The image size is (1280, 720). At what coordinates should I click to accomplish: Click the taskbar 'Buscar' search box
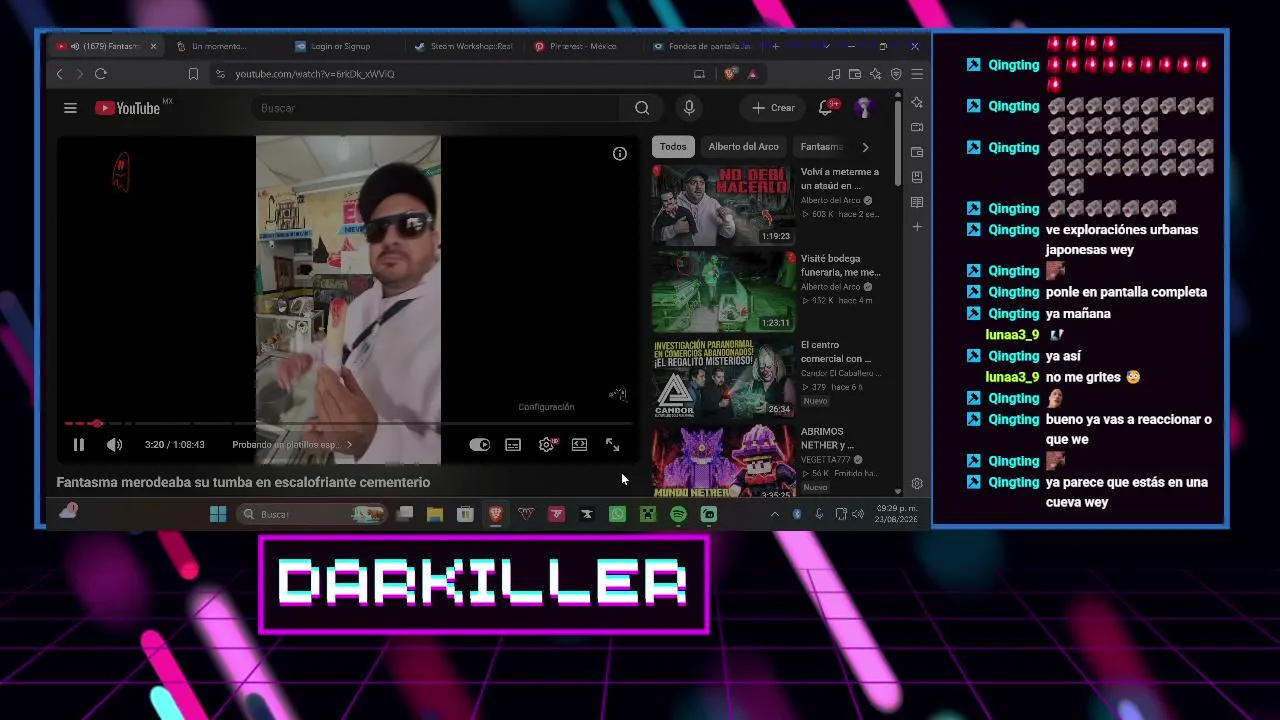312,514
